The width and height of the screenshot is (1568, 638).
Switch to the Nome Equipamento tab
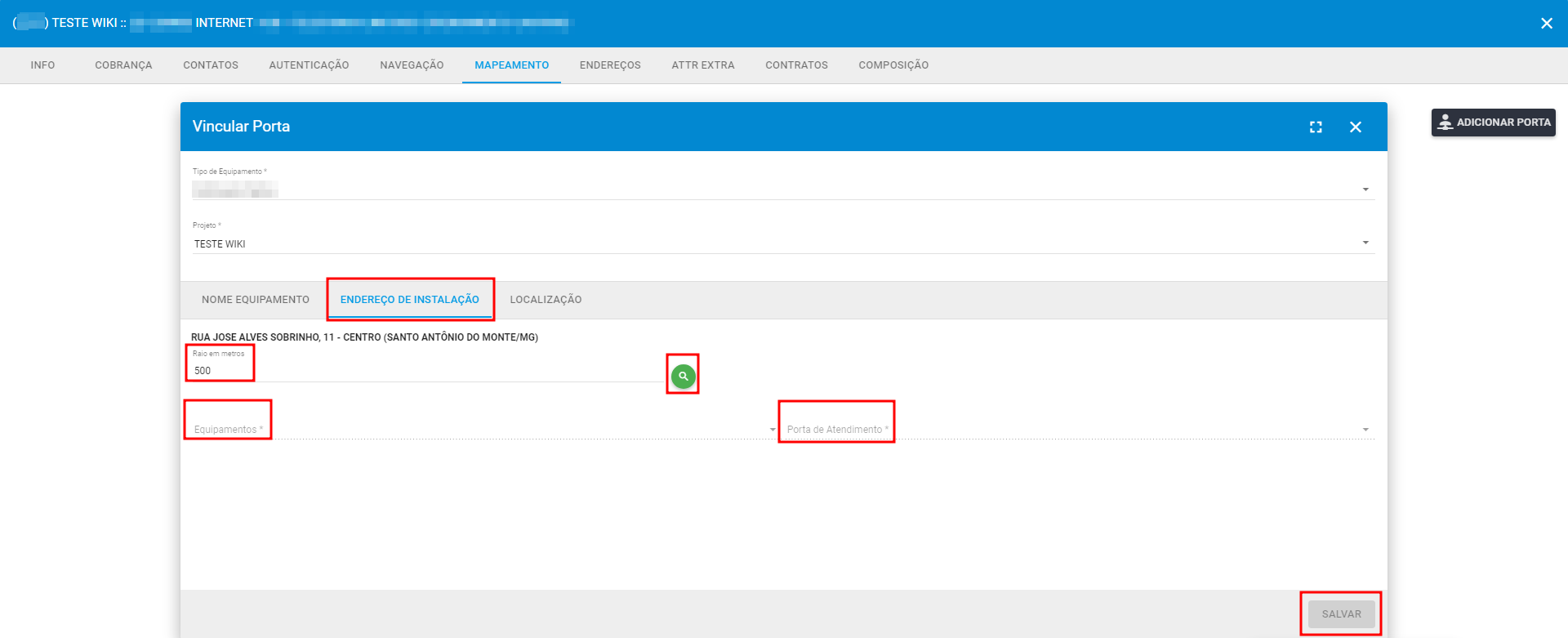tap(256, 300)
